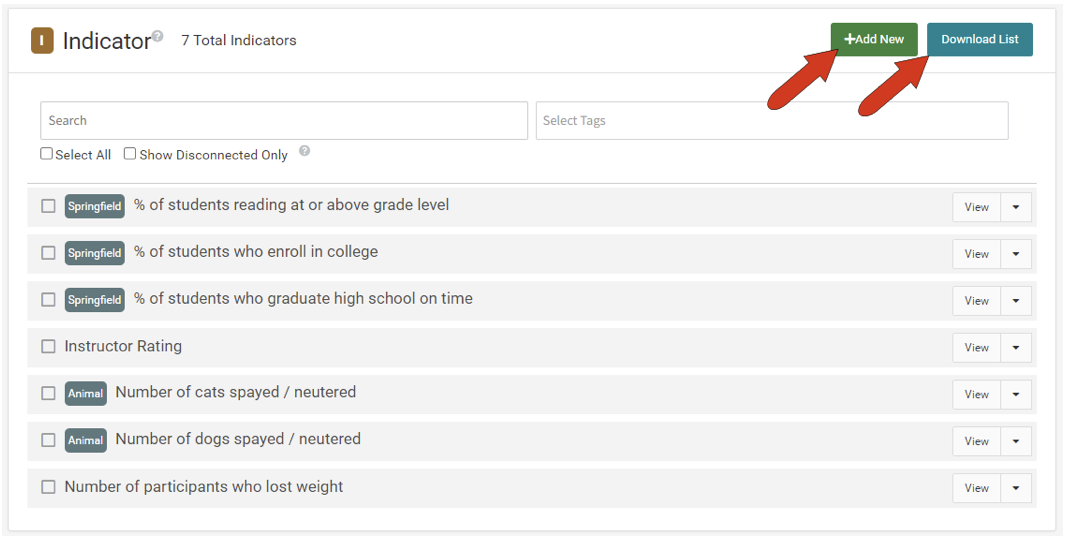Tick checkbox for Instructor Rating indicator
Screen dimensions: 1068x542
[x=48, y=347]
